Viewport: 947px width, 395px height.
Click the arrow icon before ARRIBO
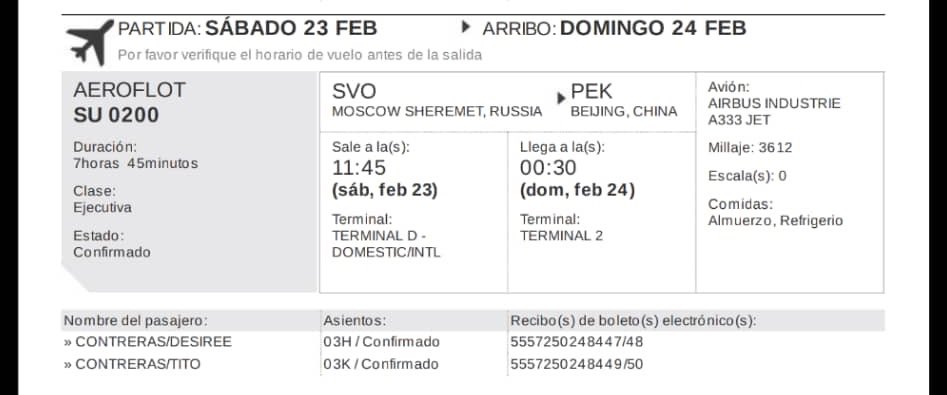click(466, 27)
